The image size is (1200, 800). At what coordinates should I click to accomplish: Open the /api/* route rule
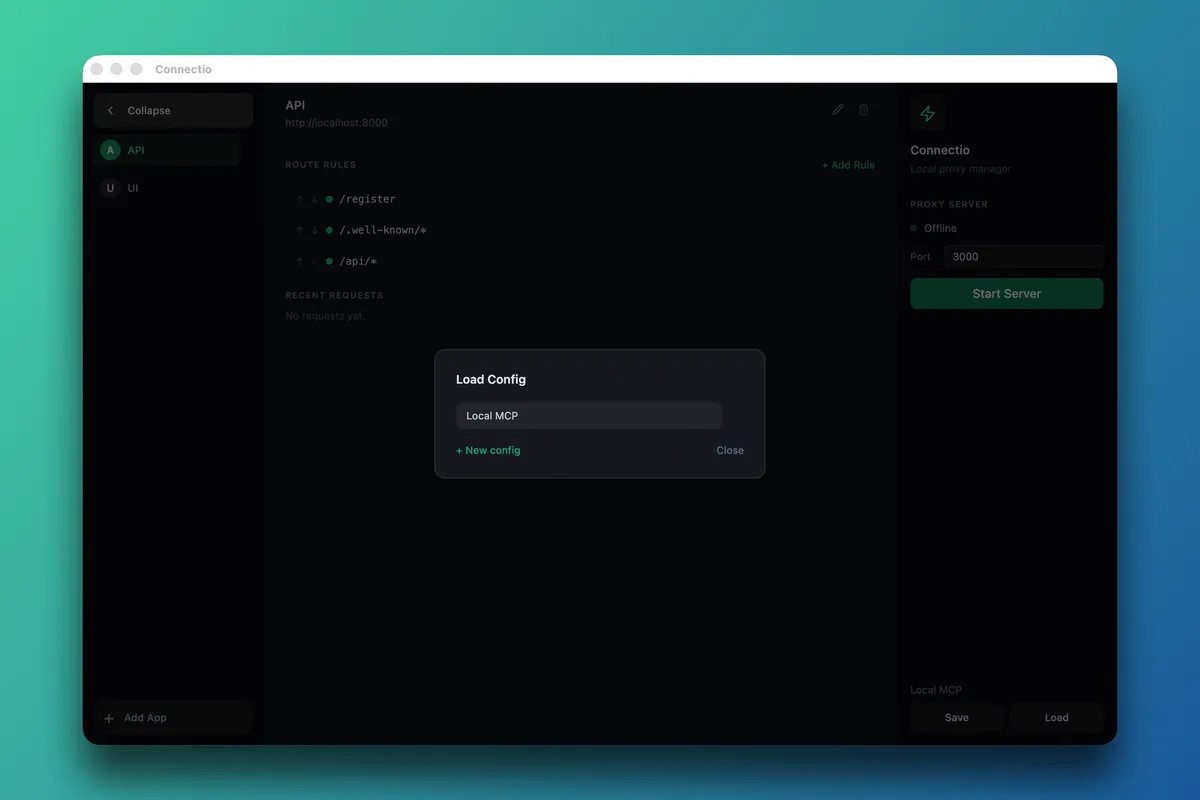point(358,262)
